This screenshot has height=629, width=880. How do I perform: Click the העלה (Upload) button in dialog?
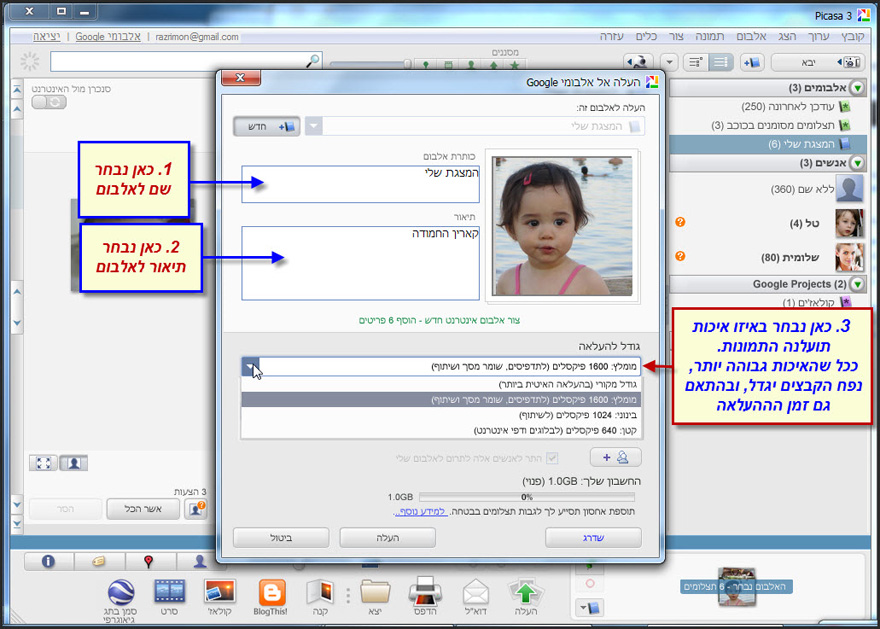pyautogui.click(x=387, y=538)
